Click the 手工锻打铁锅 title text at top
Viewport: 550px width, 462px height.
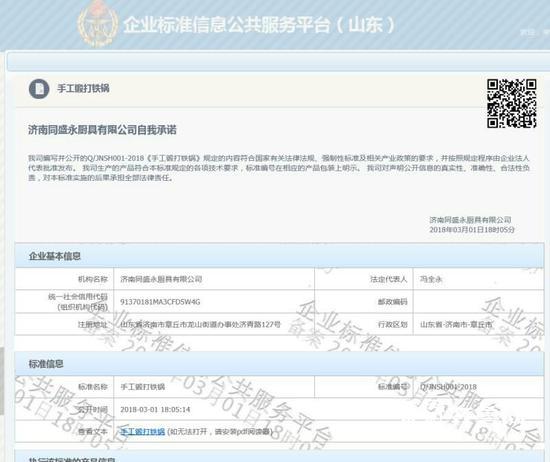coord(83,88)
